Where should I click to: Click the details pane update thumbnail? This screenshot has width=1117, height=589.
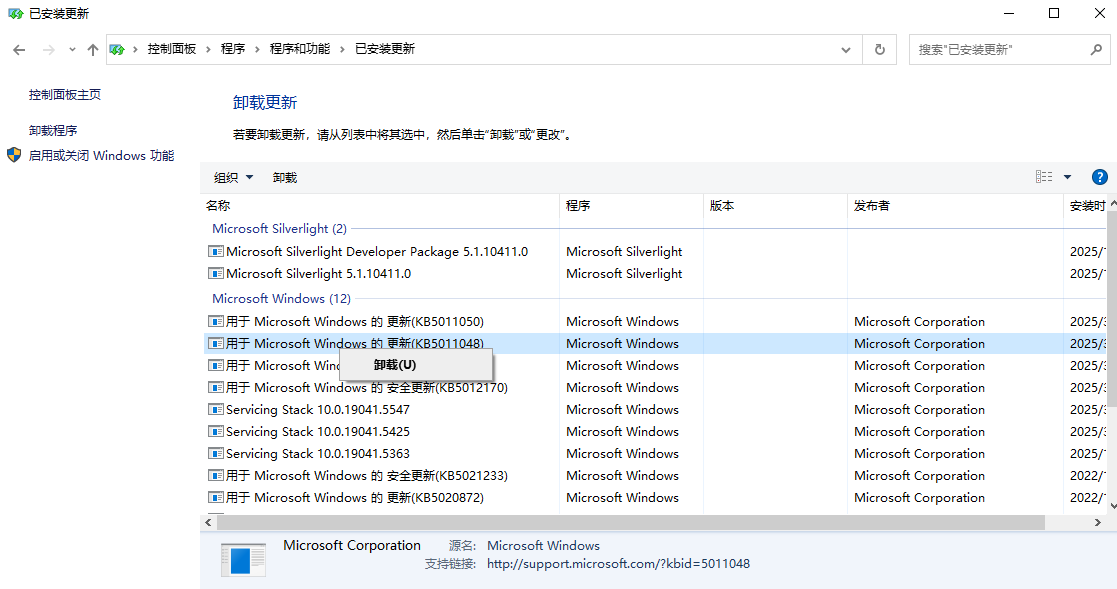coord(243,559)
